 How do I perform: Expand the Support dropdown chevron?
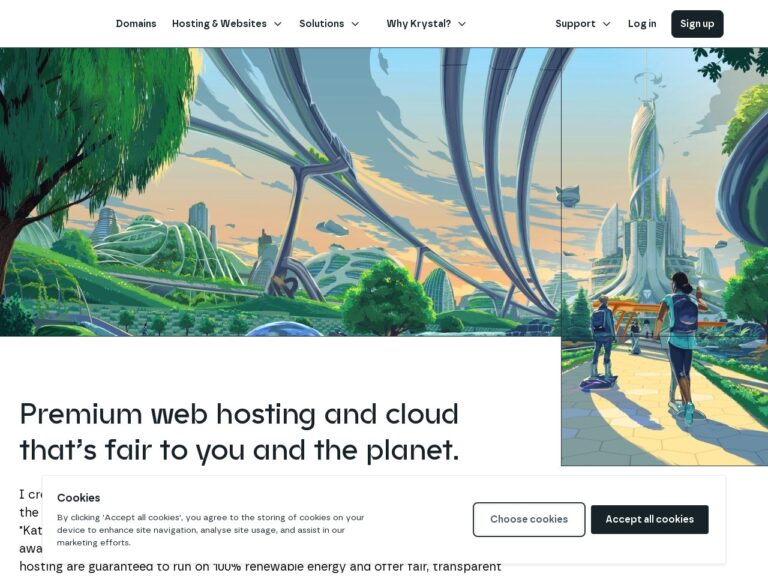click(606, 24)
